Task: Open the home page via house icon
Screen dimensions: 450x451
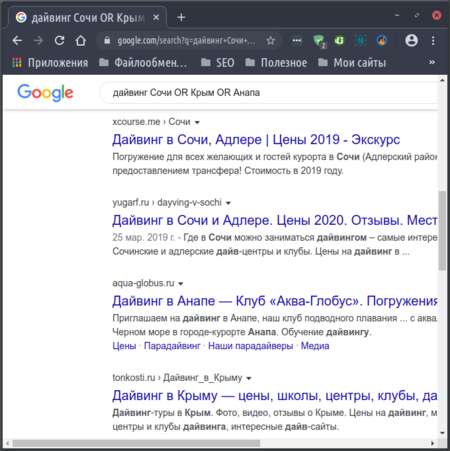Action: 80,41
